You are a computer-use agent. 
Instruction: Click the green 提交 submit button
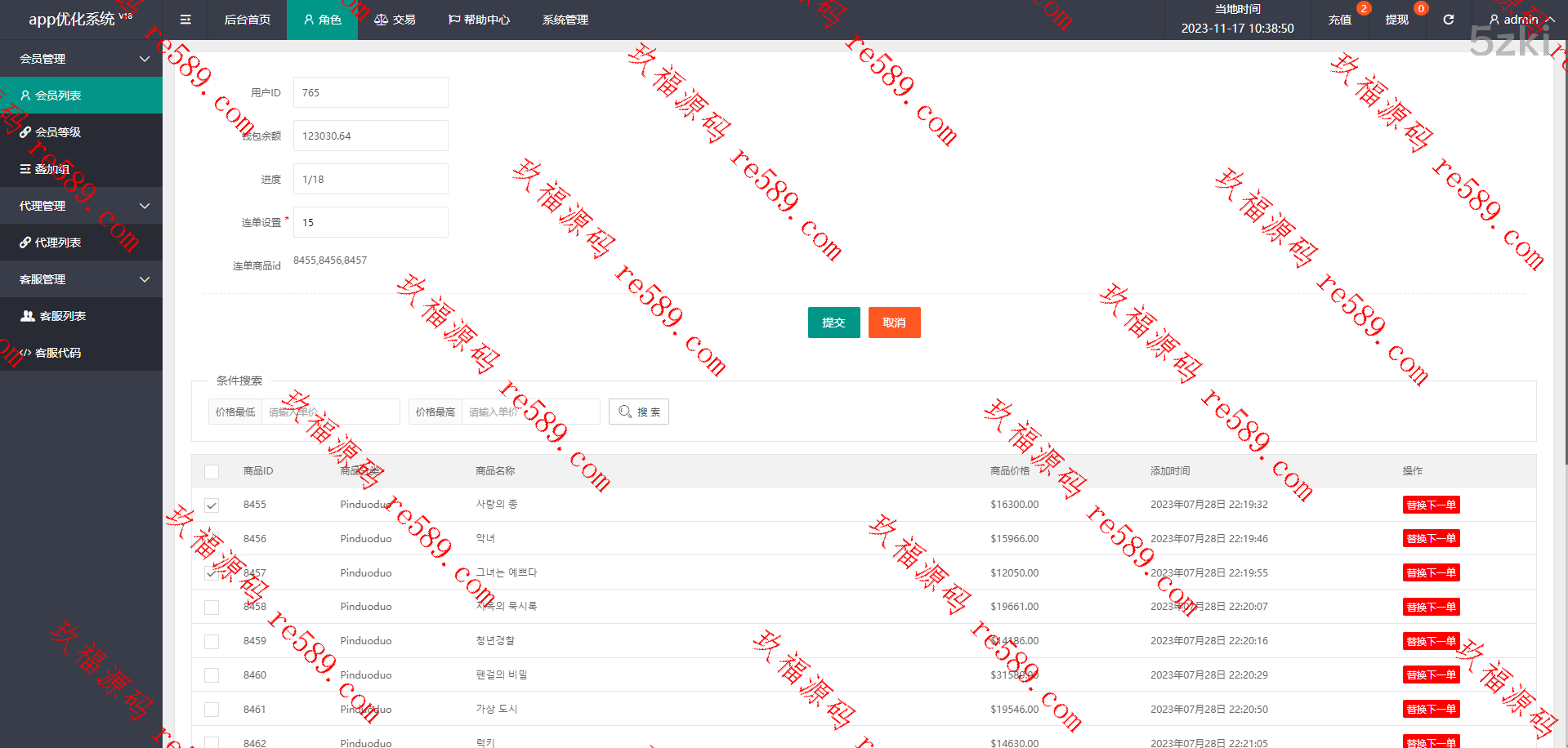click(x=833, y=323)
